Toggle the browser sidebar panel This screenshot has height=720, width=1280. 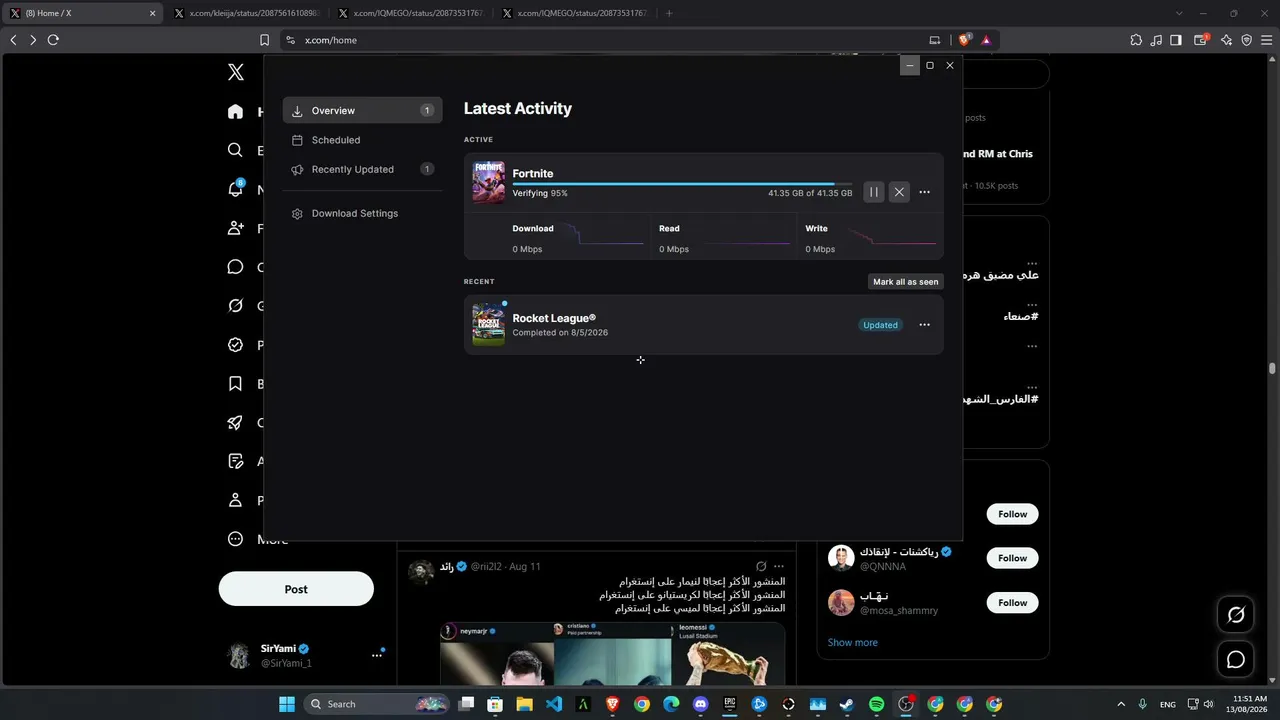pos(1176,40)
